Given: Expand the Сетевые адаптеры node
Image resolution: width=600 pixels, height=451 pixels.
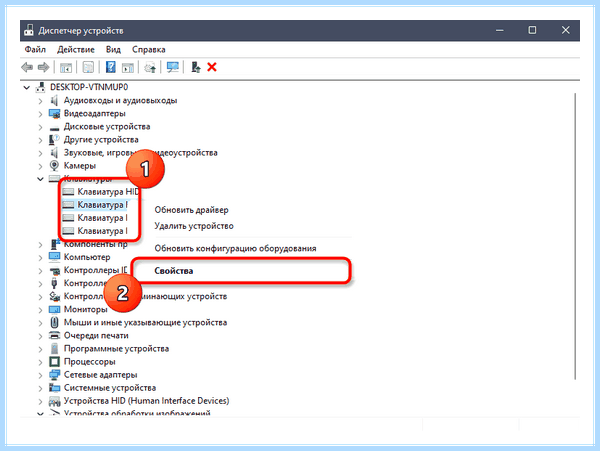Looking at the screenshot, I should tap(40, 375).
